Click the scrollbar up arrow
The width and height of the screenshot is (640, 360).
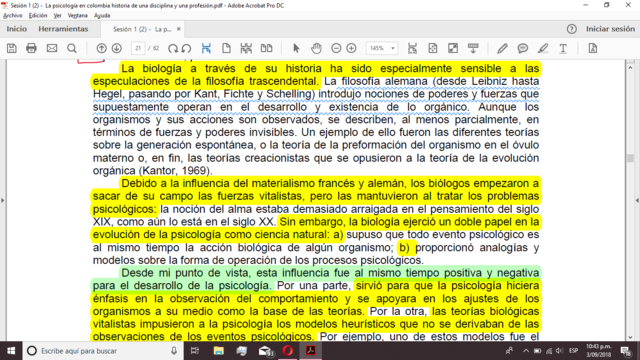click(x=630, y=67)
